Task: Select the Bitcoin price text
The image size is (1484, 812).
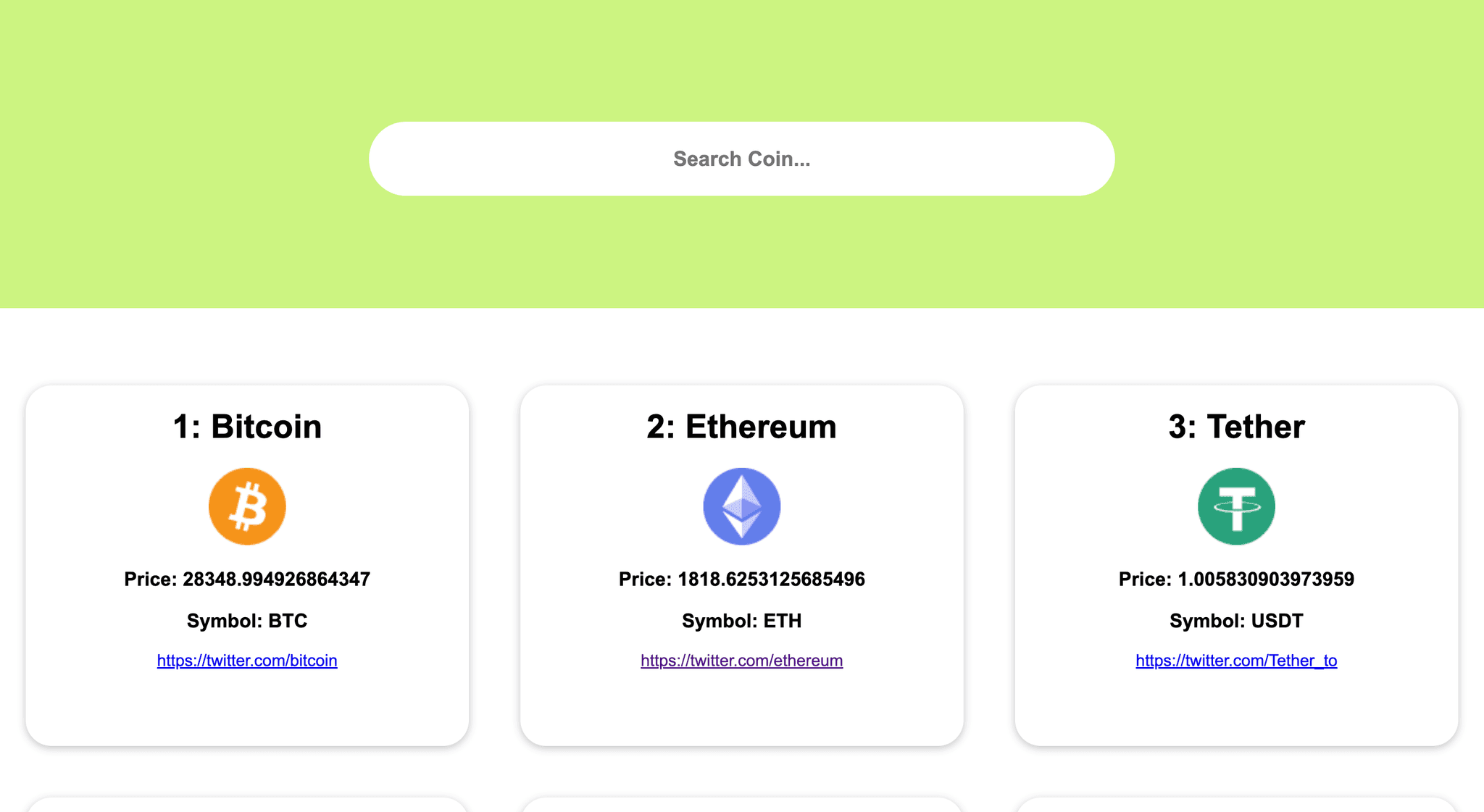Action: (x=247, y=579)
